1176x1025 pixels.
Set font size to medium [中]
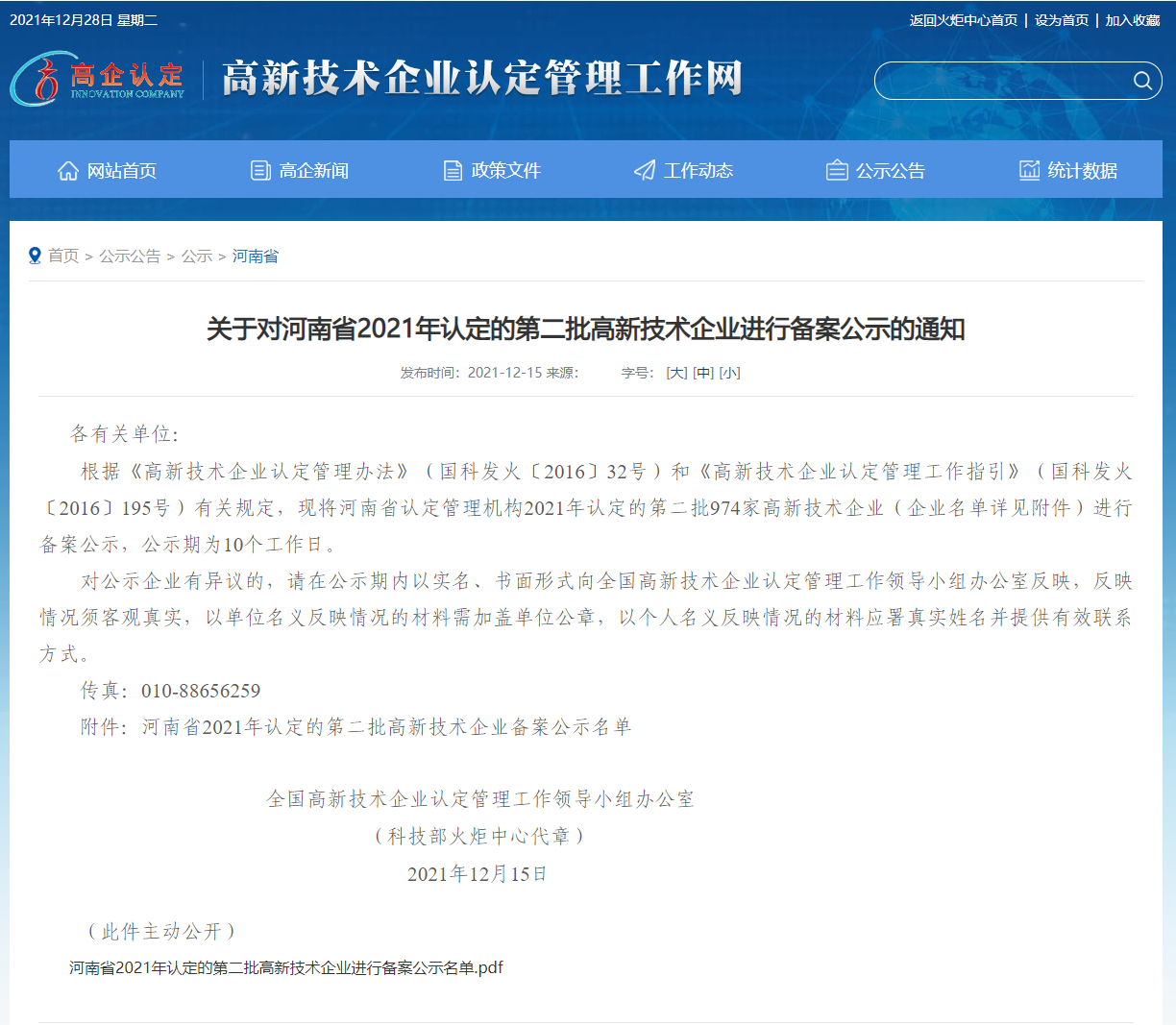point(703,373)
